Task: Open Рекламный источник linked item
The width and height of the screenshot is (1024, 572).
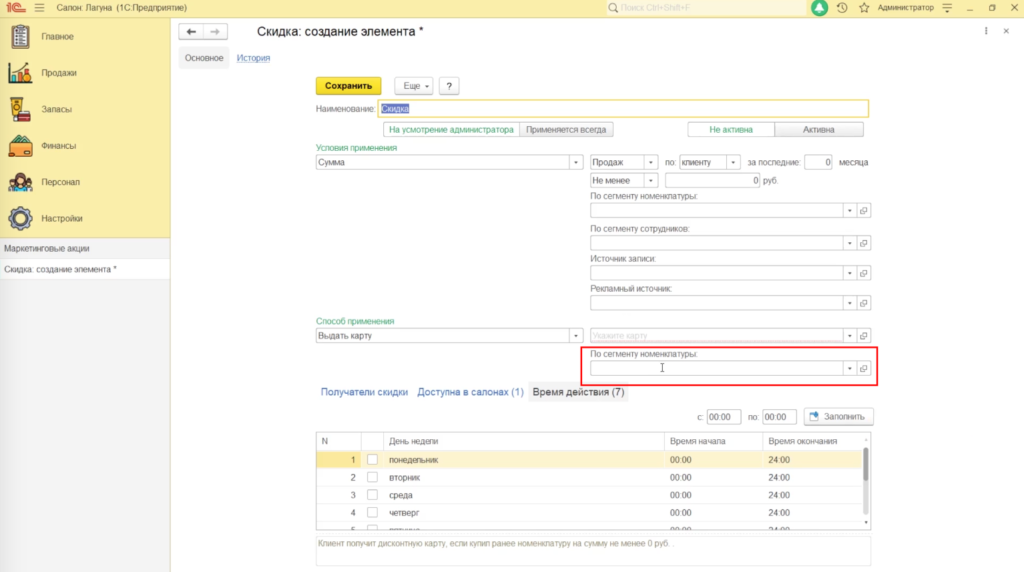Action: point(863,303)
